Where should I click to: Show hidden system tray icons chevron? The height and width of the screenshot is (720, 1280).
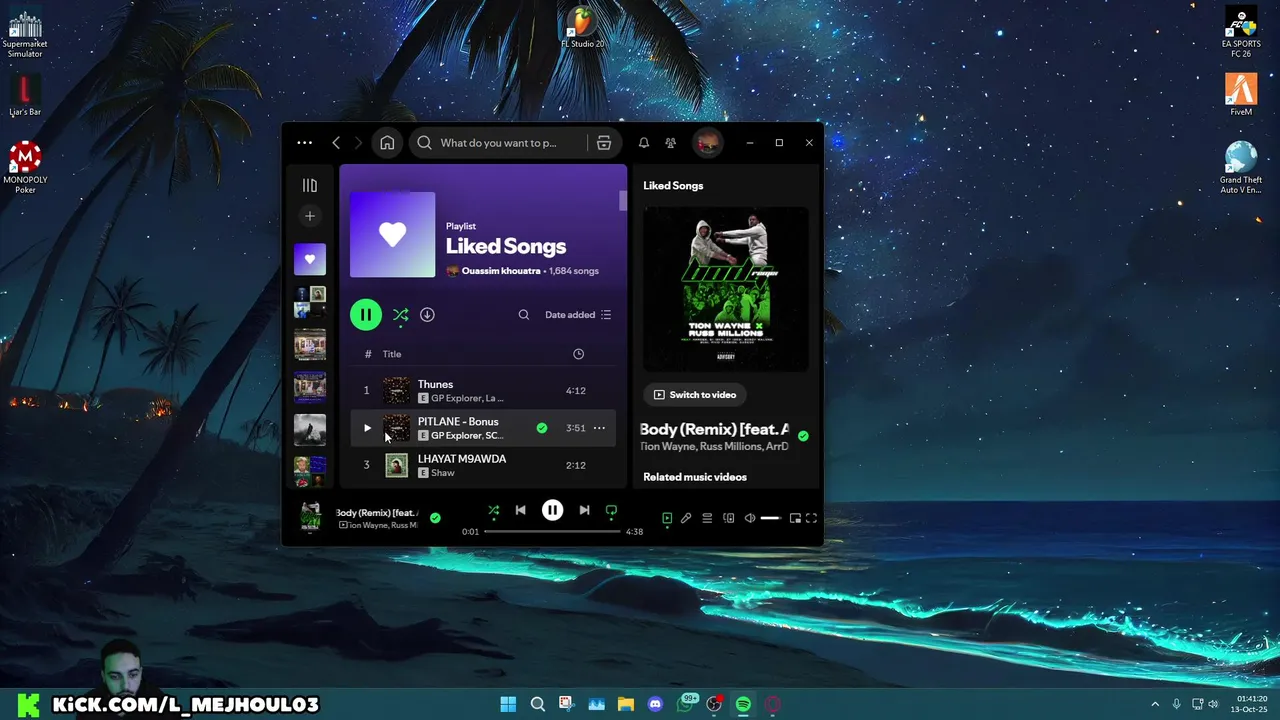[x=1154, y=704]
